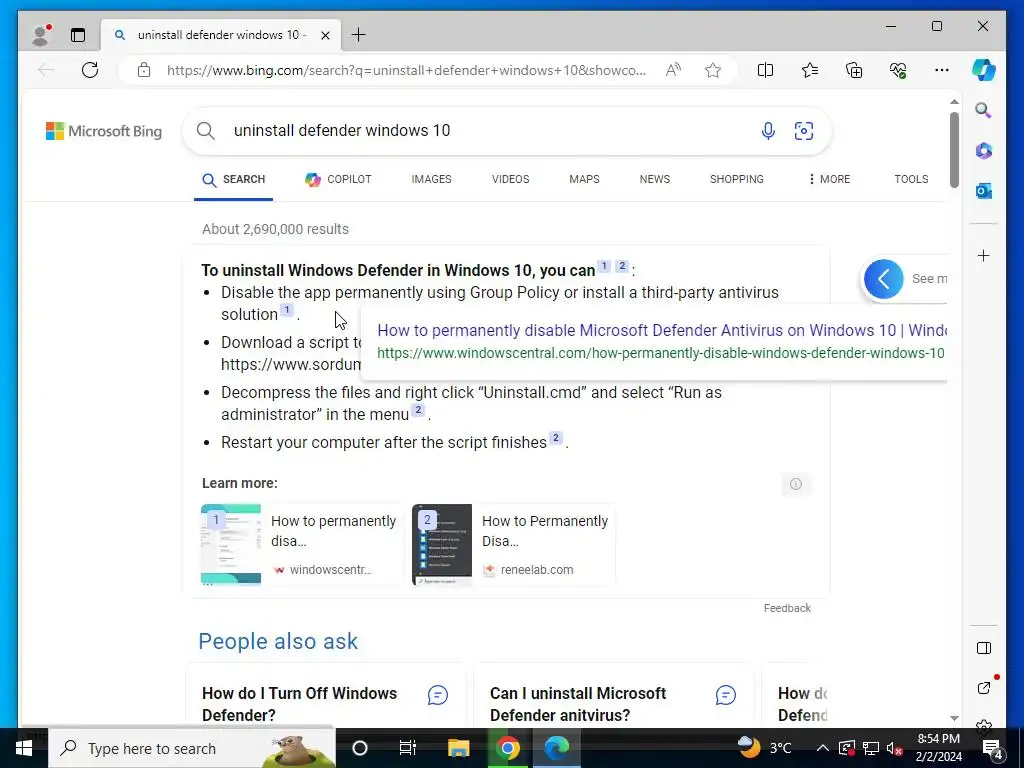Open Outlook sidebar icon
Image resolution: width=1024 pixels, height=768 pixels.
click(984, 191)
